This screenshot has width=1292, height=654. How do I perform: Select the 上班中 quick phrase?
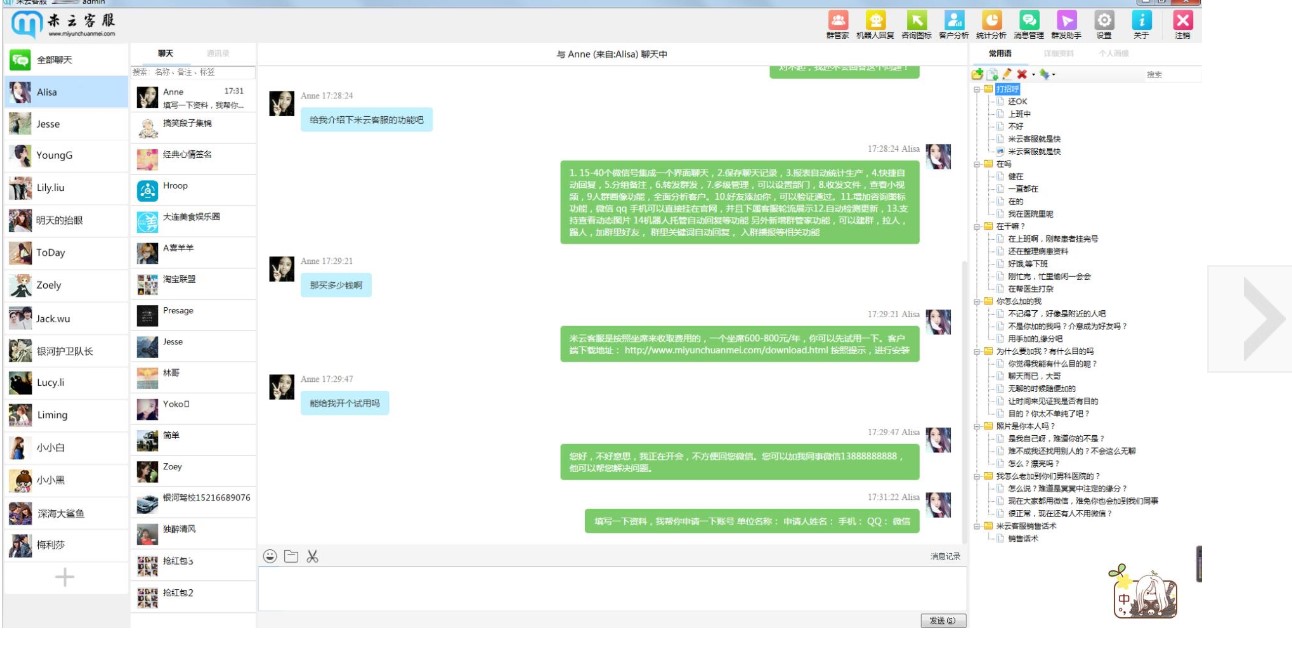pos(1019,114)
